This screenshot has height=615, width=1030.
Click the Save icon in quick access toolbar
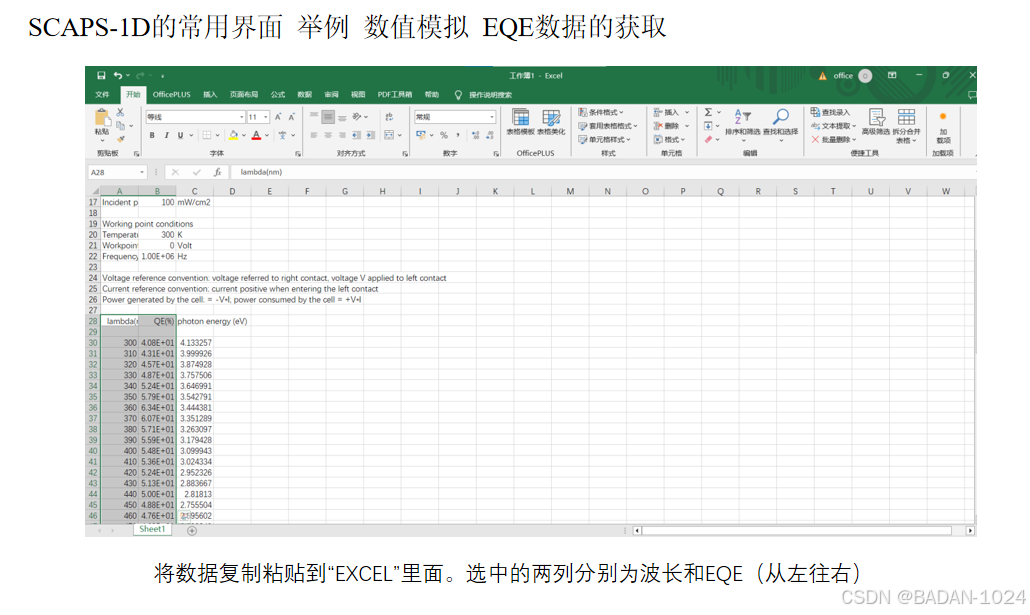click(101, 76)
